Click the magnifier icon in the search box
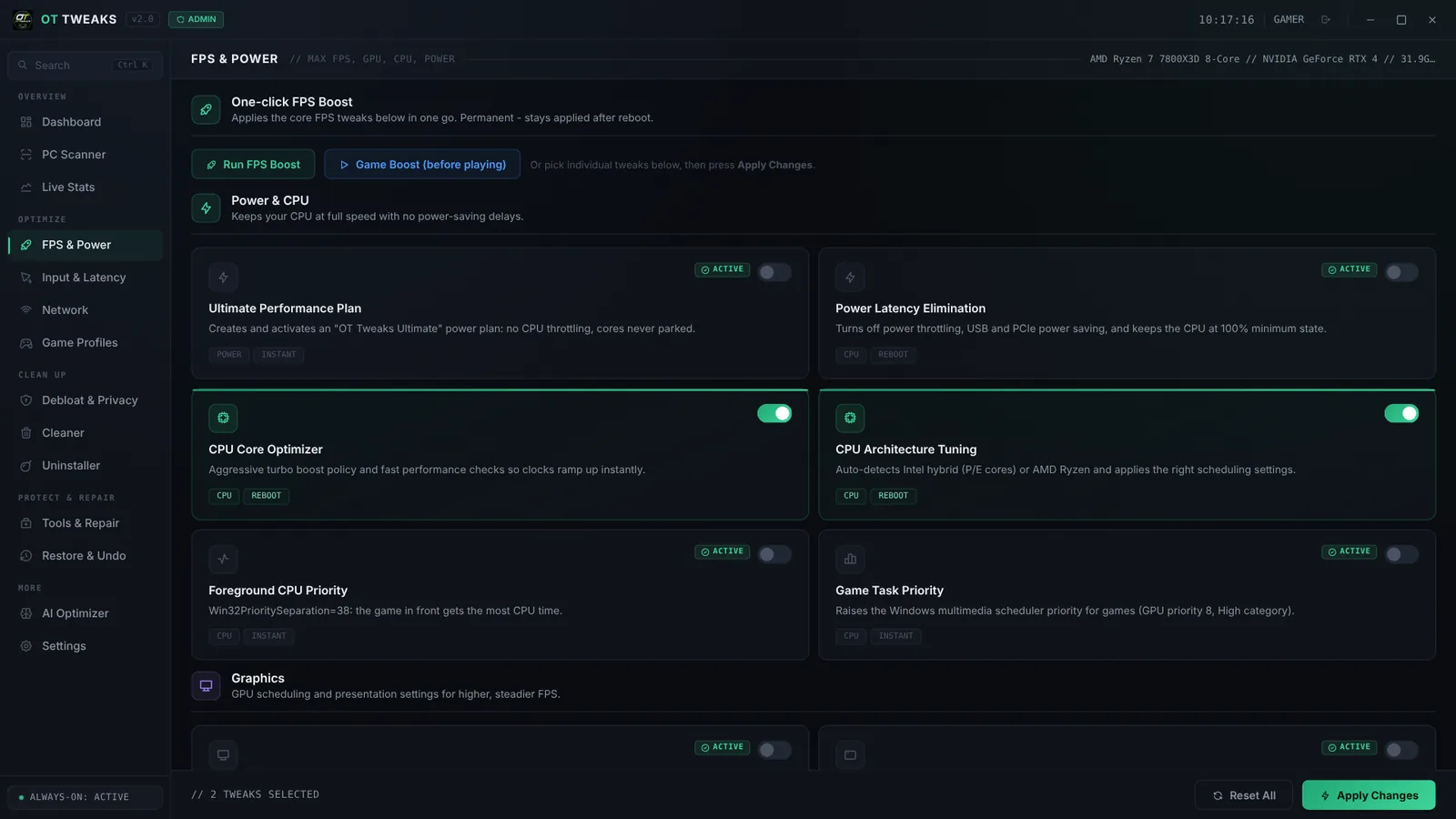 pos(23,66)
